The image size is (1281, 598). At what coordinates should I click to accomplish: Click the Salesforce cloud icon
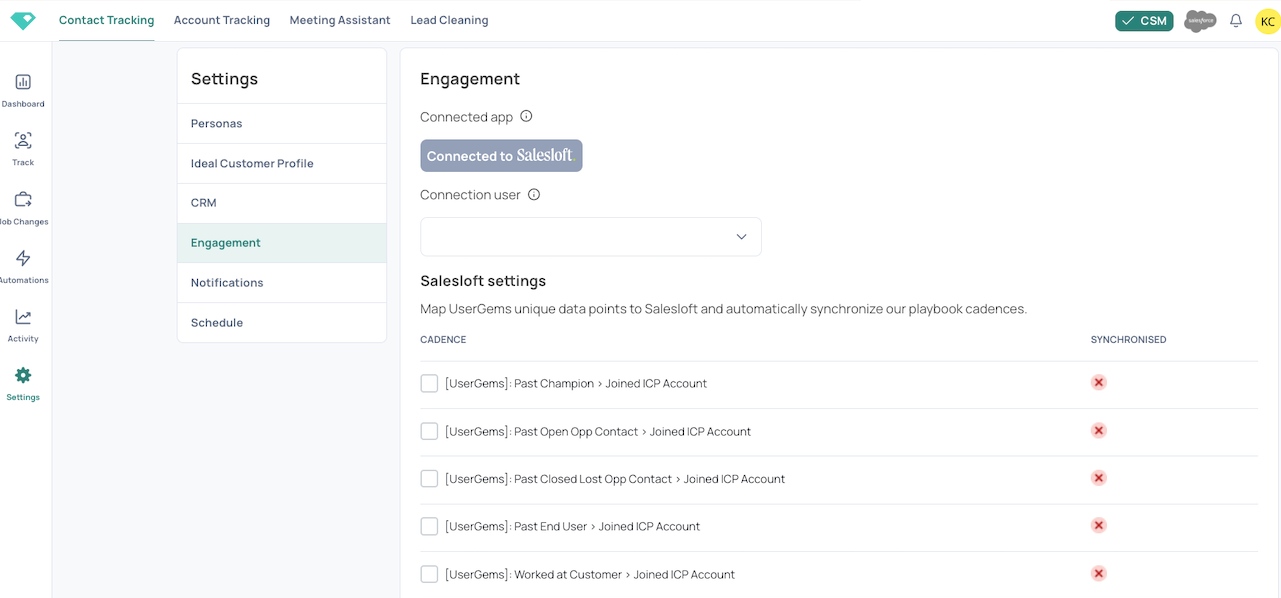tap(1200, 21)
